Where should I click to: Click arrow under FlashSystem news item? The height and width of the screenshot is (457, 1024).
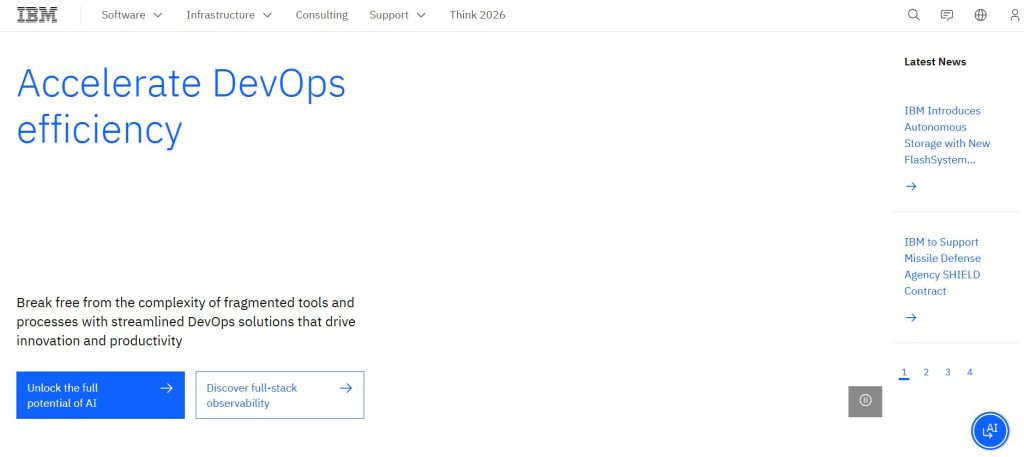click(910, 186)
